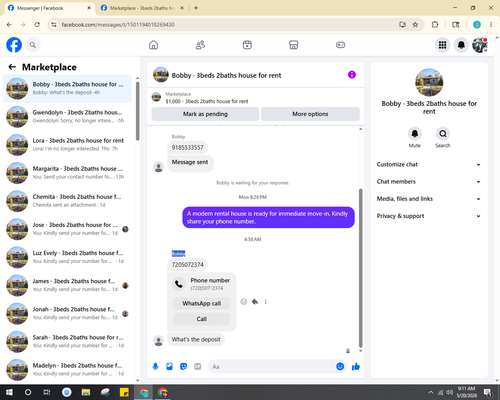The width and height of the screenshot is (500, 400).
Task: Switch to the Messenger | Facebook tab
Action: pos(49,8)
